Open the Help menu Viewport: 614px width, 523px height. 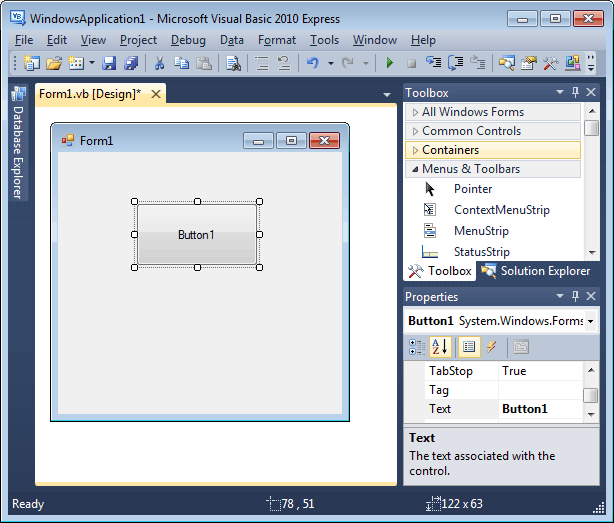coord(423,40)
